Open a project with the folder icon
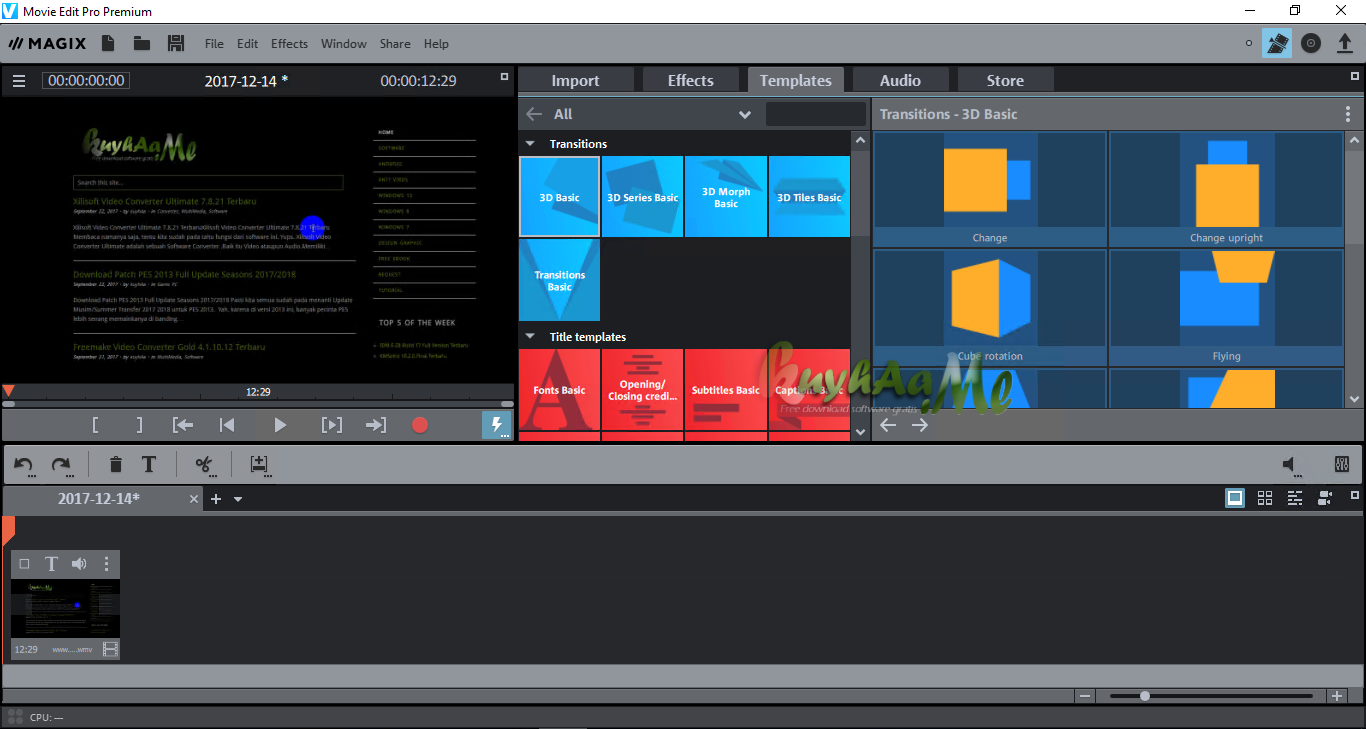Image resolution: width=1366 pixels, height=729 pixels. coord(142,43)
